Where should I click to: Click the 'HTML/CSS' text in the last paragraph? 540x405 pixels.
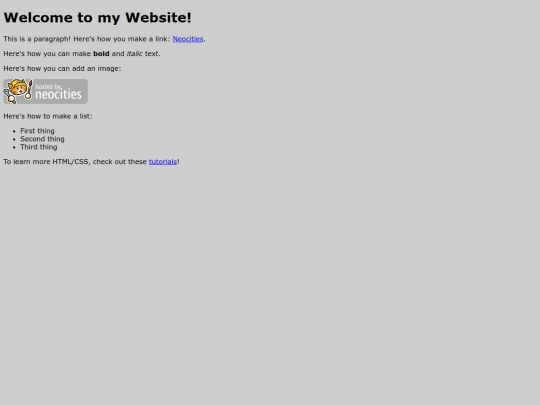[71, 162]
